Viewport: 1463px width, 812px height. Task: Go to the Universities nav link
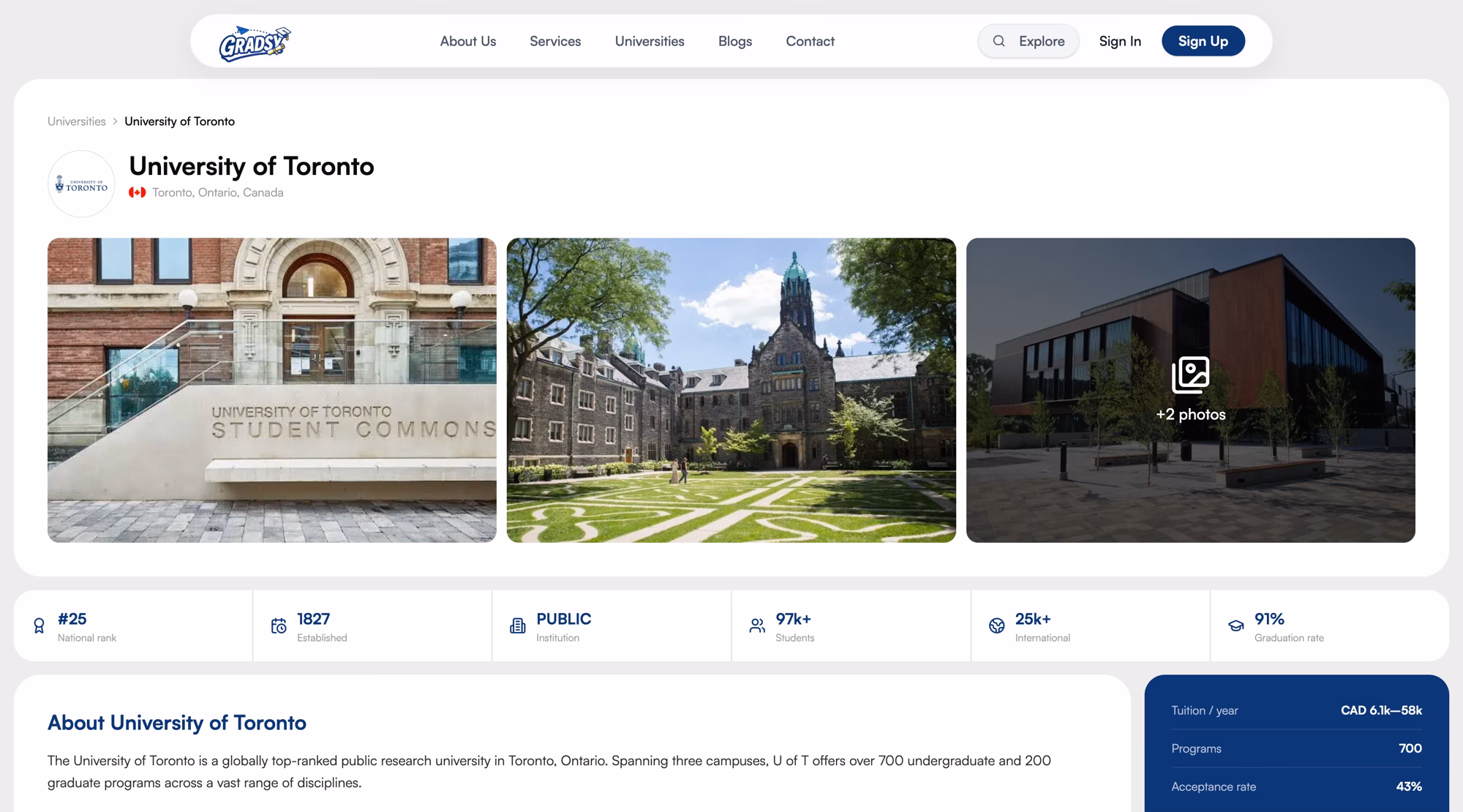[650, 41]
